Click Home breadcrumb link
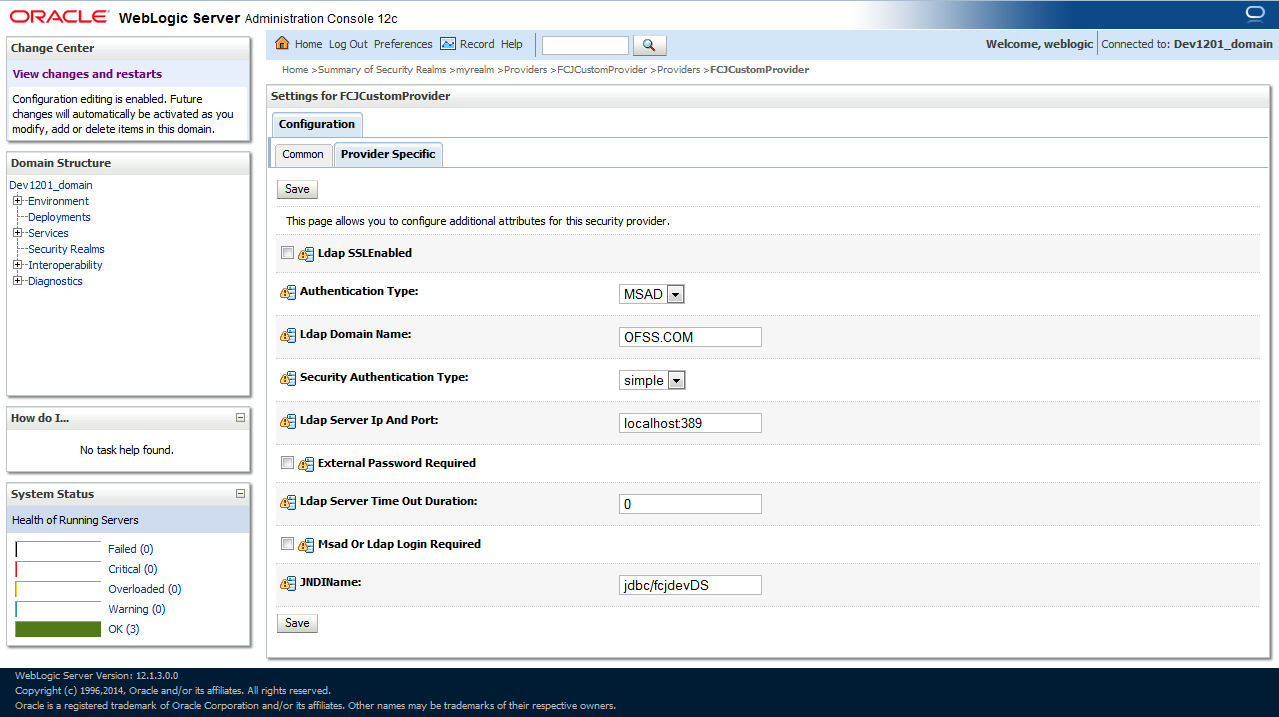The image size is (1279, 717). point(295,70)
